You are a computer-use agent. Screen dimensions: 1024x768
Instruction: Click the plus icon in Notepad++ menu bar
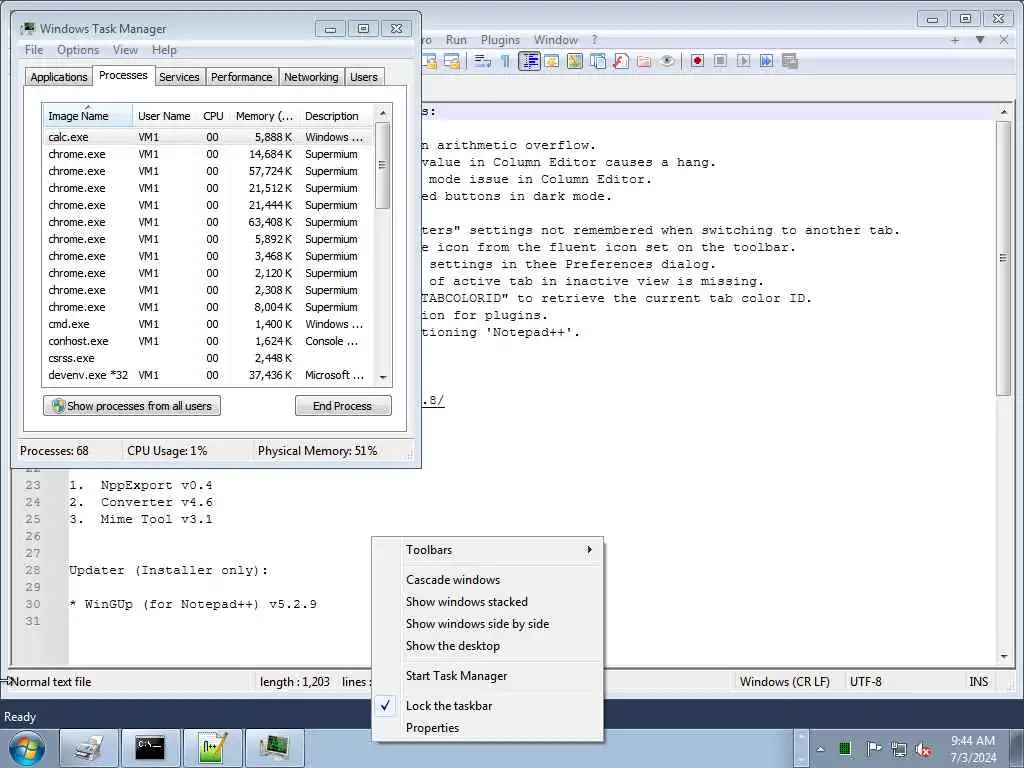coord(955,40)
